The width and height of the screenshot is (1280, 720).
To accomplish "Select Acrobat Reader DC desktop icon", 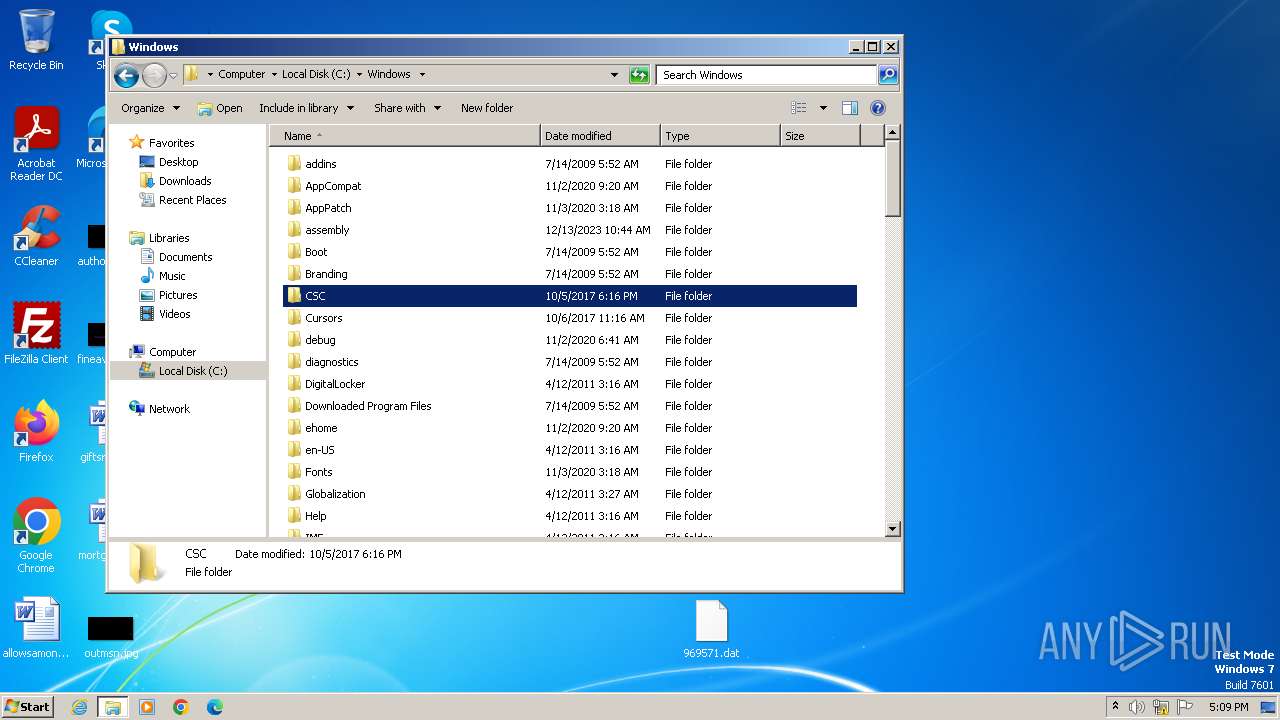I will [x=36, y=144].
